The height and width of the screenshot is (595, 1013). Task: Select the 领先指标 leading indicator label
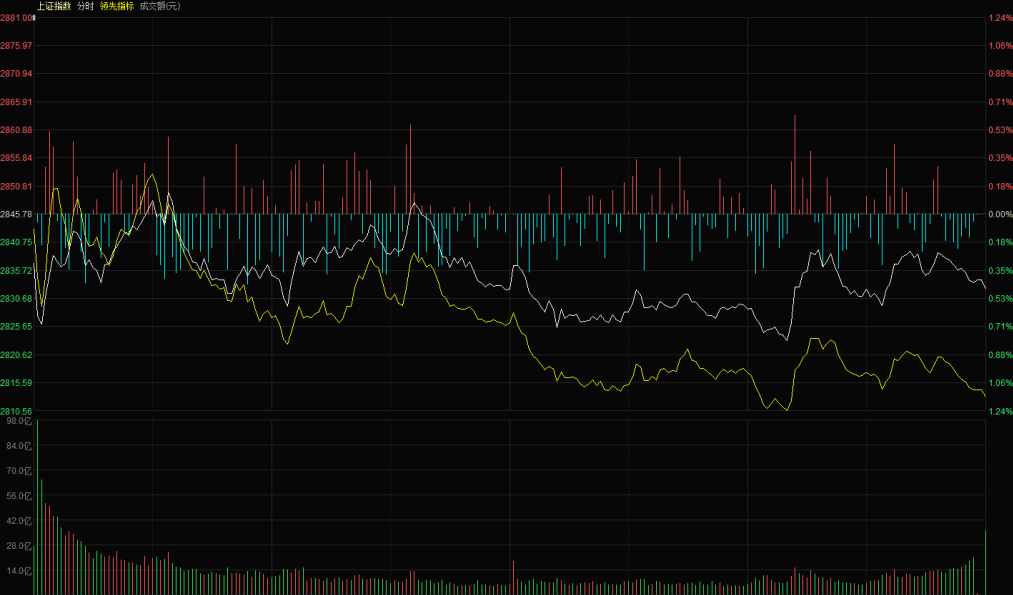click(x=117, y=6)
